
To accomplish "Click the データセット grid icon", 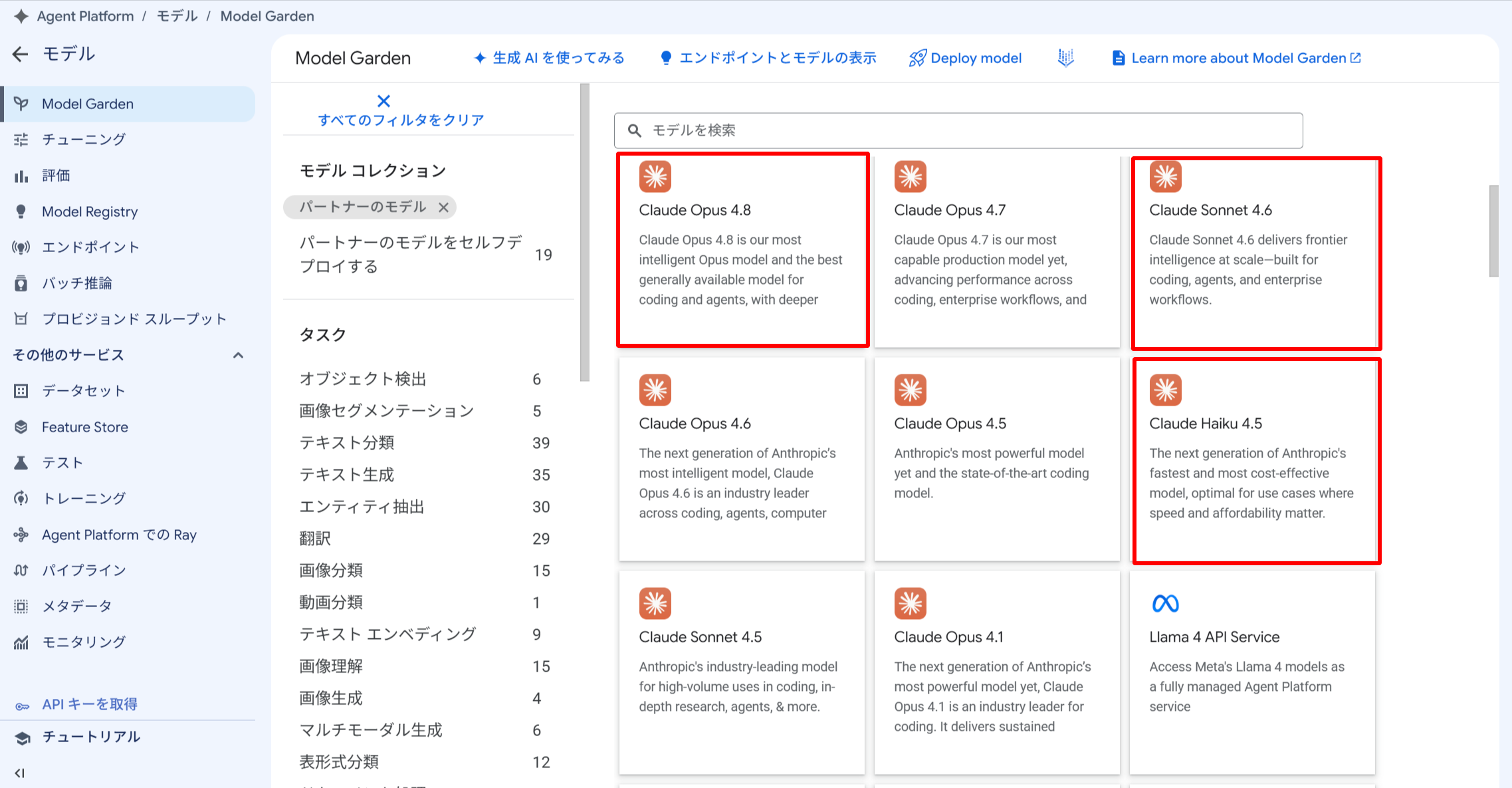I will click(21, 391).
